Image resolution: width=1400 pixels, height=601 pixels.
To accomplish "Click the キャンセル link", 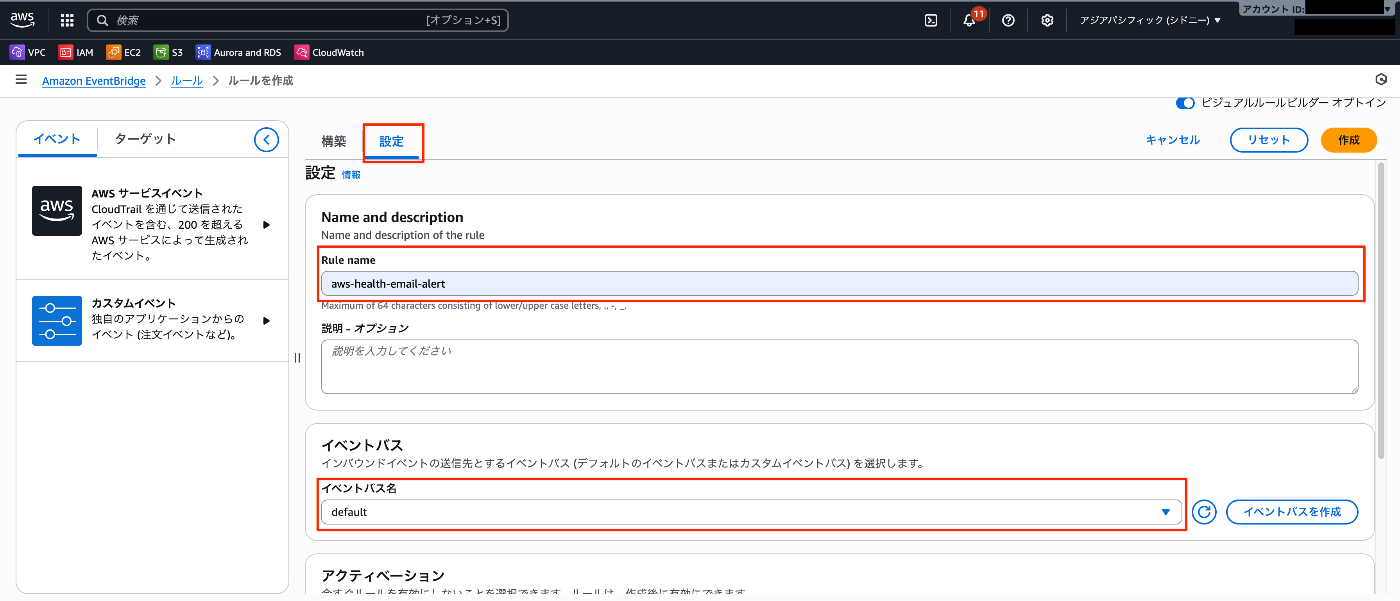I will (1173, 140).
